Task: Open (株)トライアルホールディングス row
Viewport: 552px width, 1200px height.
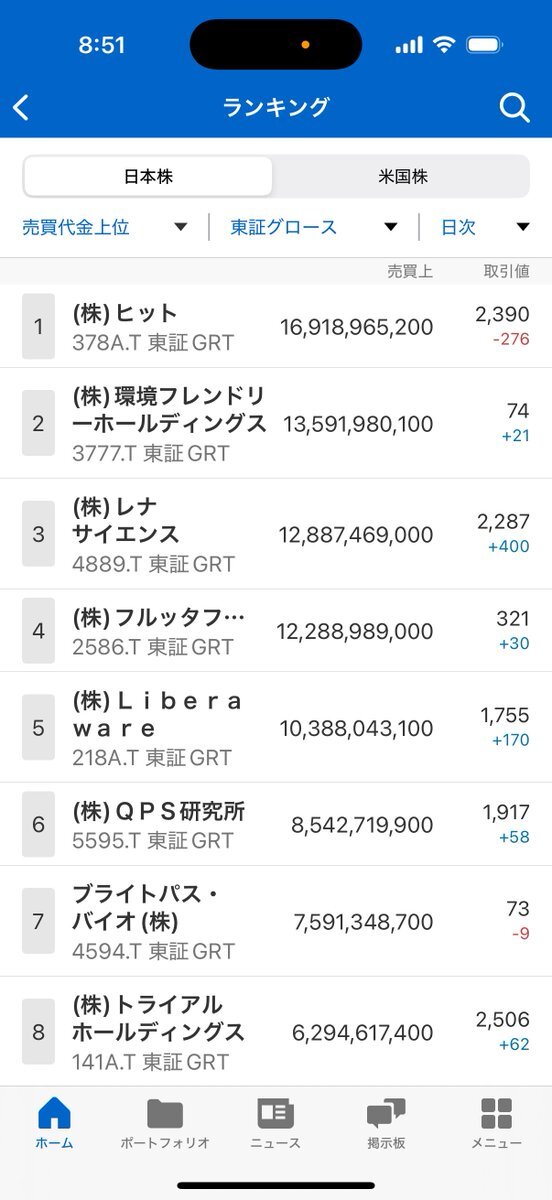Action: click(276, 1031)
